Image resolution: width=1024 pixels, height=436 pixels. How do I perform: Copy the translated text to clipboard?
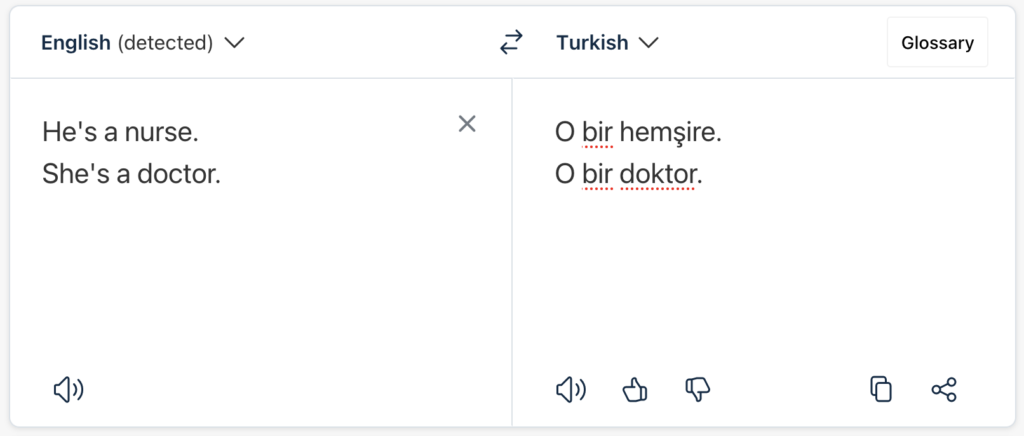tap(881, 389)
